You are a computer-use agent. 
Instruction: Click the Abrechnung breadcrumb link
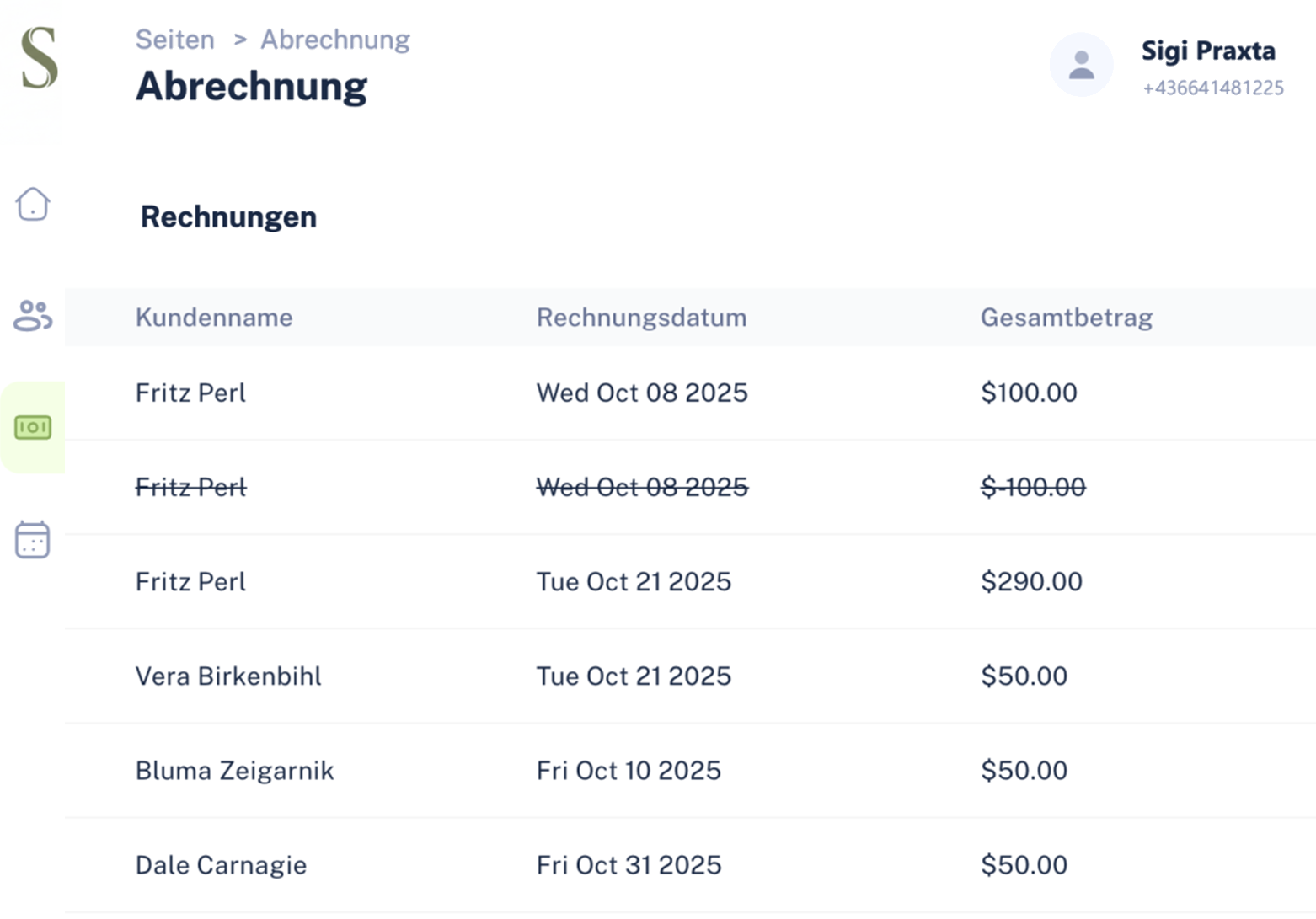point(334,40)
